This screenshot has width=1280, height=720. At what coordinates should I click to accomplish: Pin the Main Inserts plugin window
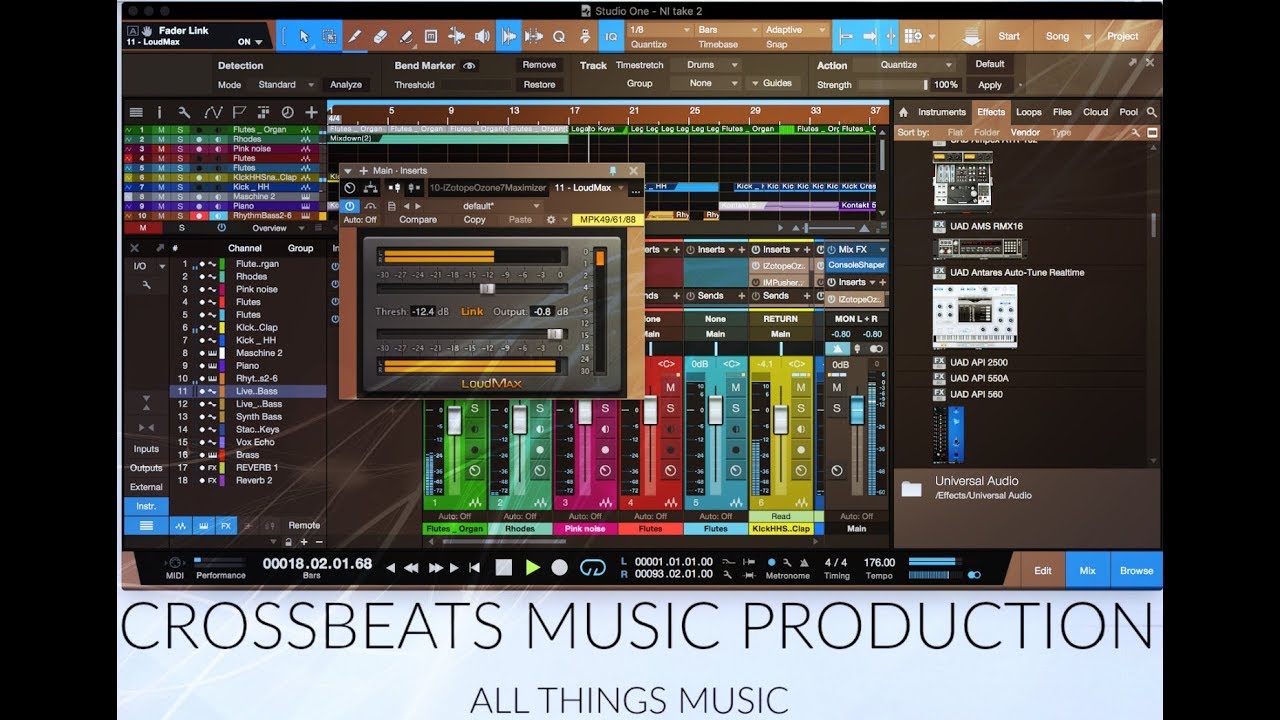tap(613, 171)
